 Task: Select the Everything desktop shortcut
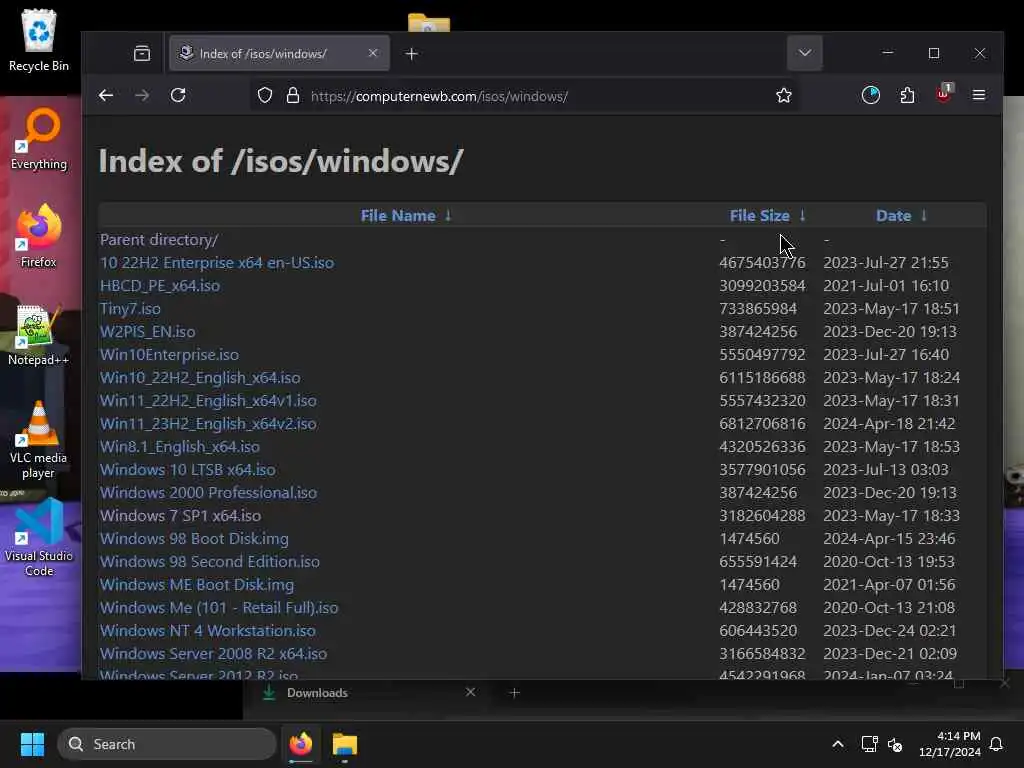(39, 139)
